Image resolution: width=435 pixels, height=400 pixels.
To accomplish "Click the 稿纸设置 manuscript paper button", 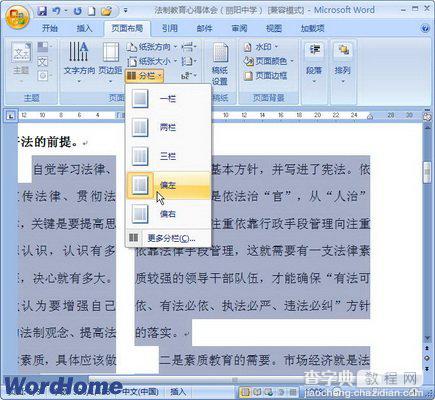I will (220, 64).
